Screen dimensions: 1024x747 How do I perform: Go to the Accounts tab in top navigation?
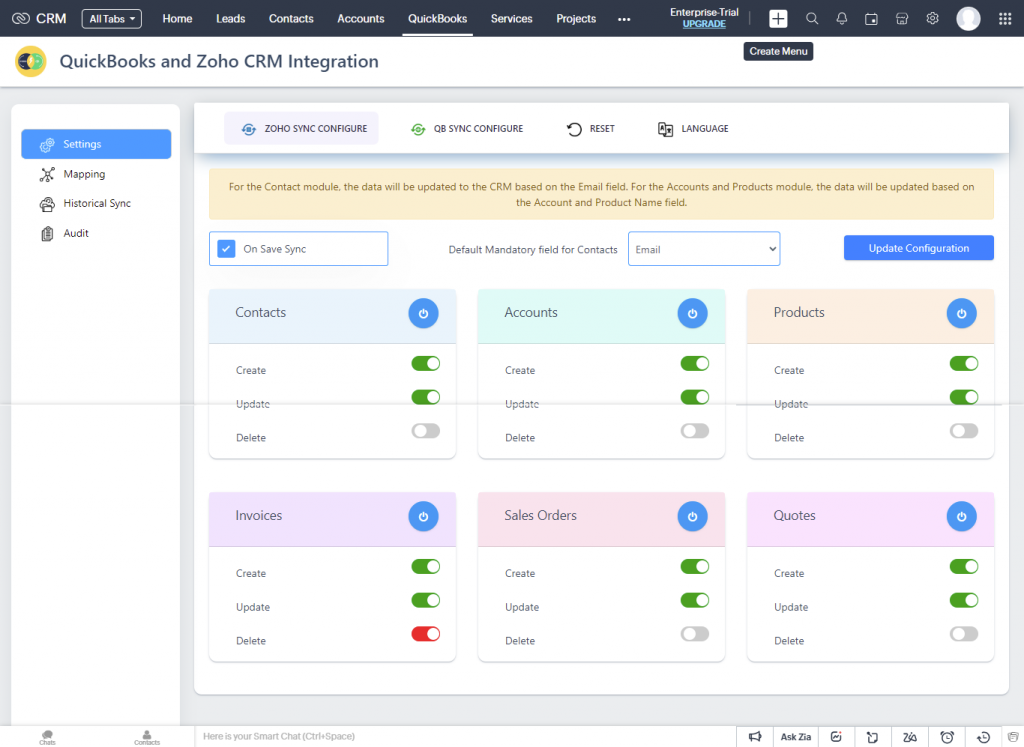[x=360, y=19]
